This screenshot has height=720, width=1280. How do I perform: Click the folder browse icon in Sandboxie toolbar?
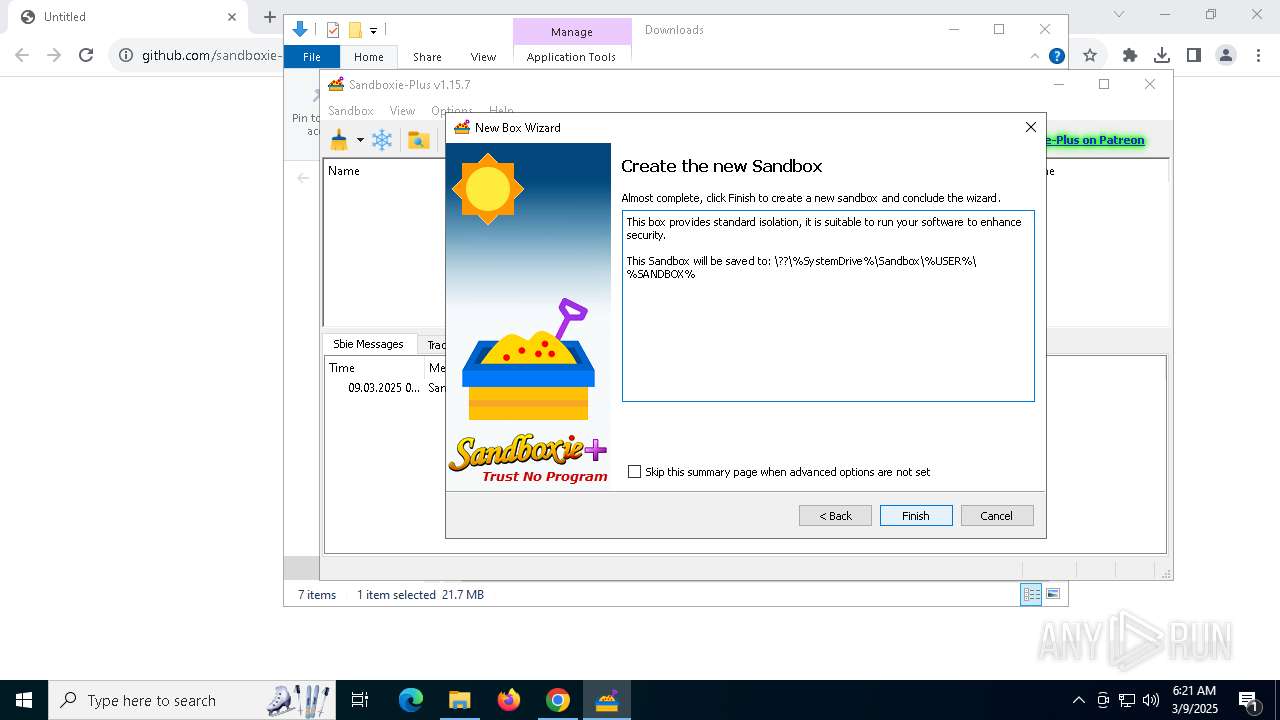tap(419, 140)
